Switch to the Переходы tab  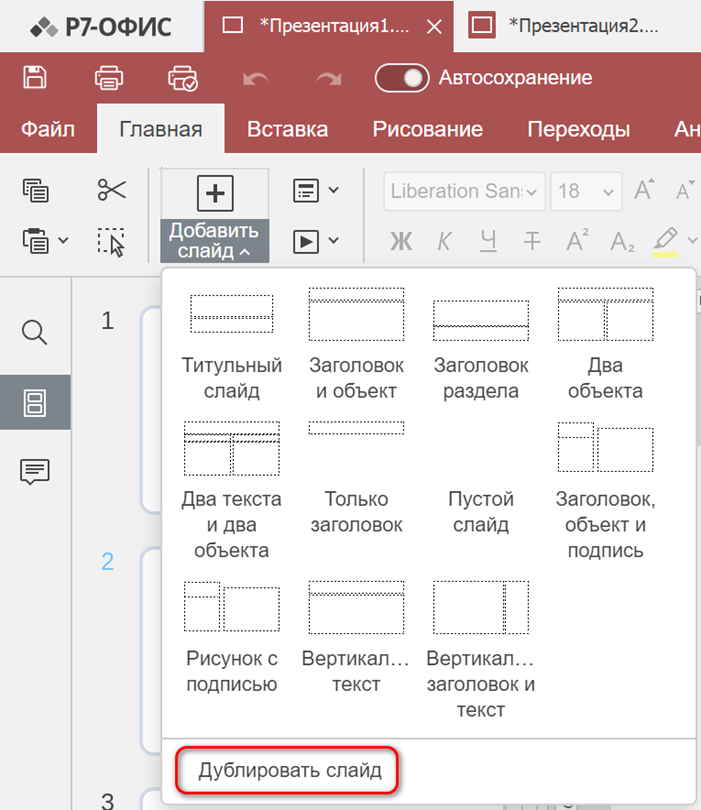click(x=579, y=129)
